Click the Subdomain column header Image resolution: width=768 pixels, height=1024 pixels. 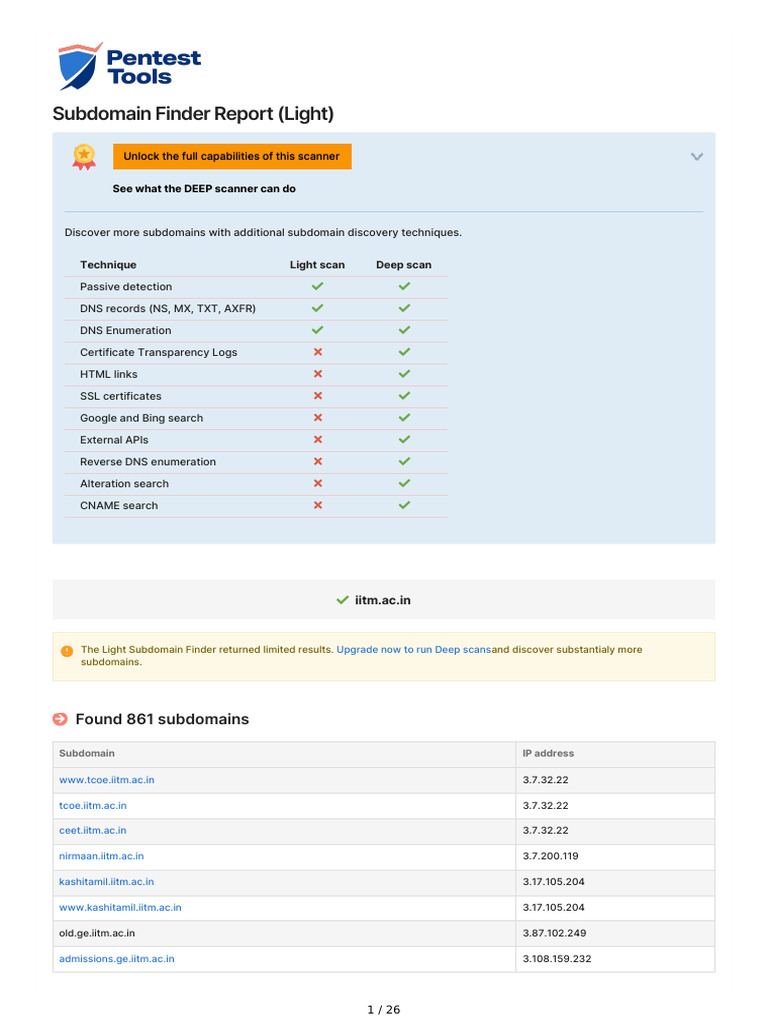(87, 753)
